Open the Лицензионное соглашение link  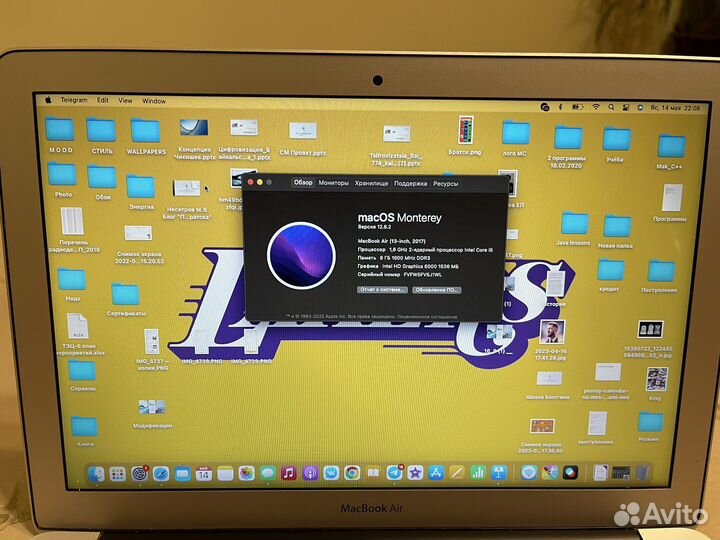pyautogui.click(x=427, y=316)
